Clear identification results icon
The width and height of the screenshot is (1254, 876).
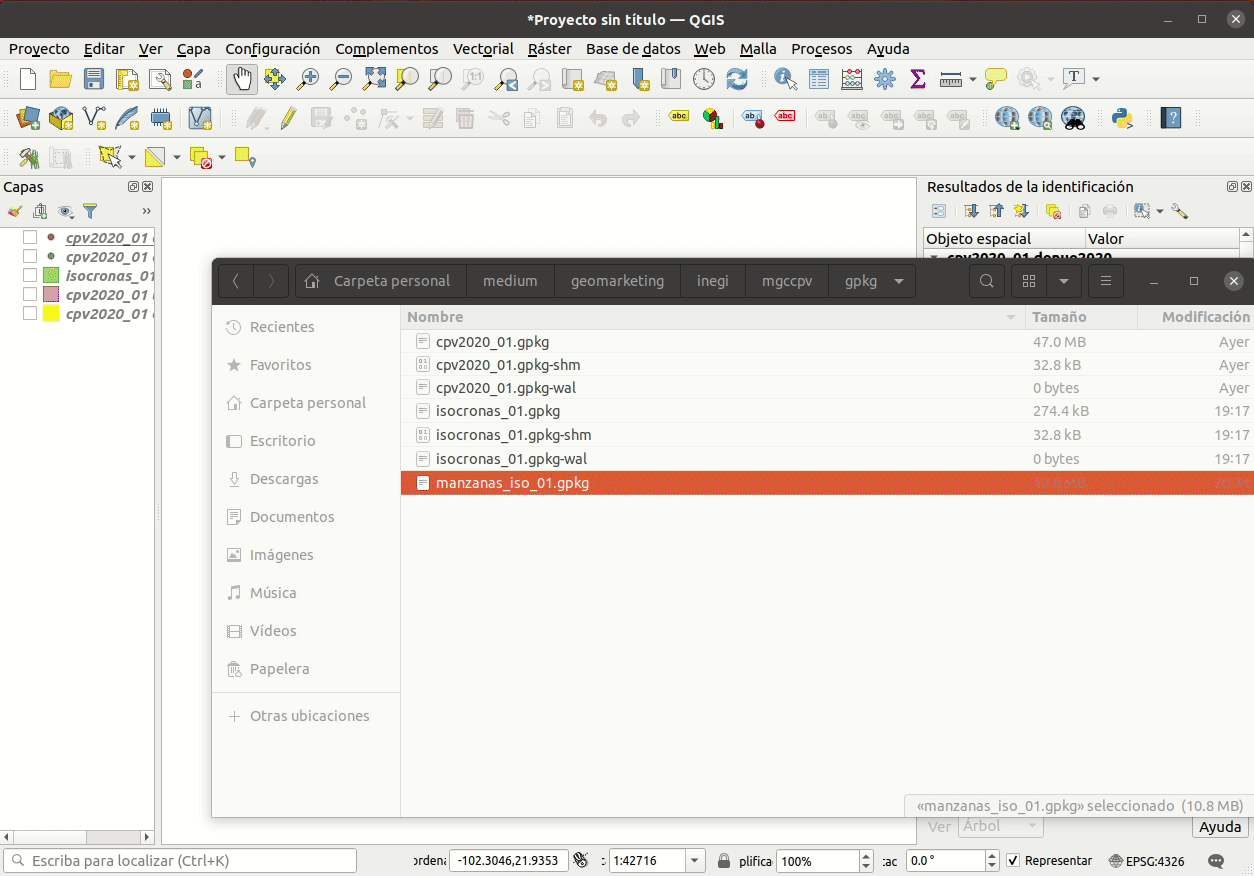pyautogui.click(x=1052, y=211)
